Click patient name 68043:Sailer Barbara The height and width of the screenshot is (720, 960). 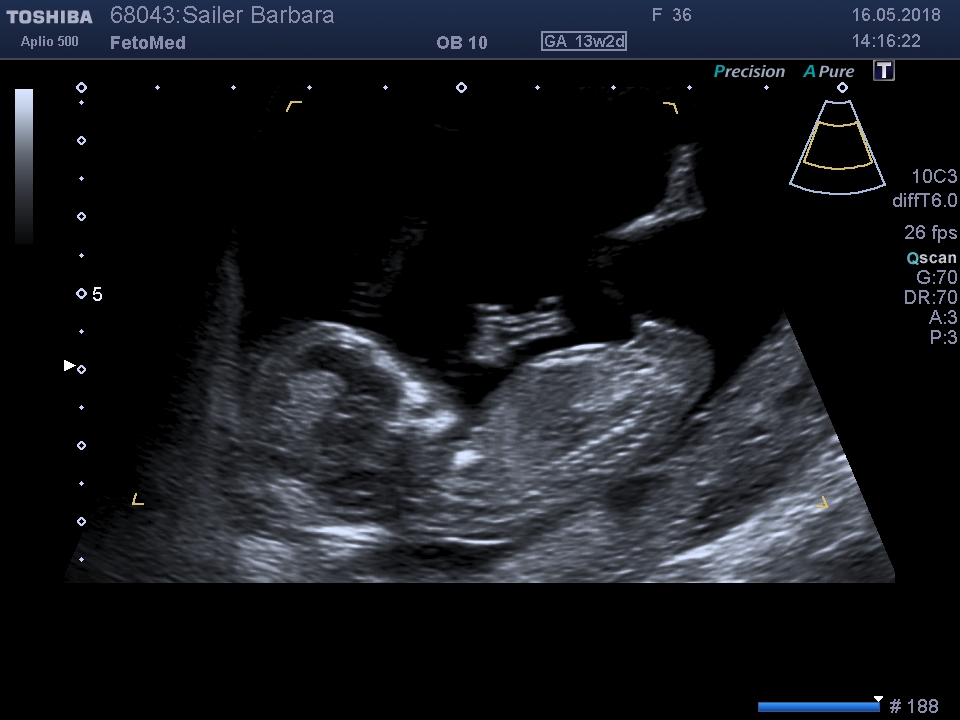coord(222,16)
